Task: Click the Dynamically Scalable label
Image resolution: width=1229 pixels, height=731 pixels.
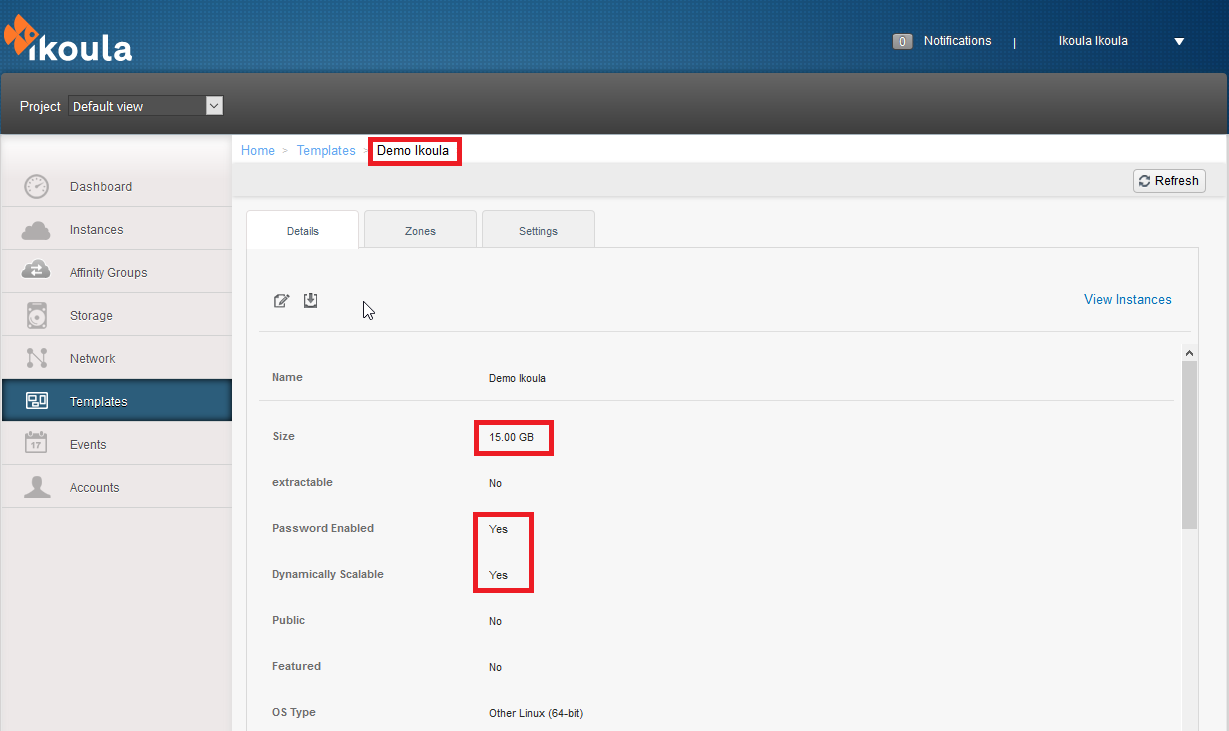Action: 328,575
